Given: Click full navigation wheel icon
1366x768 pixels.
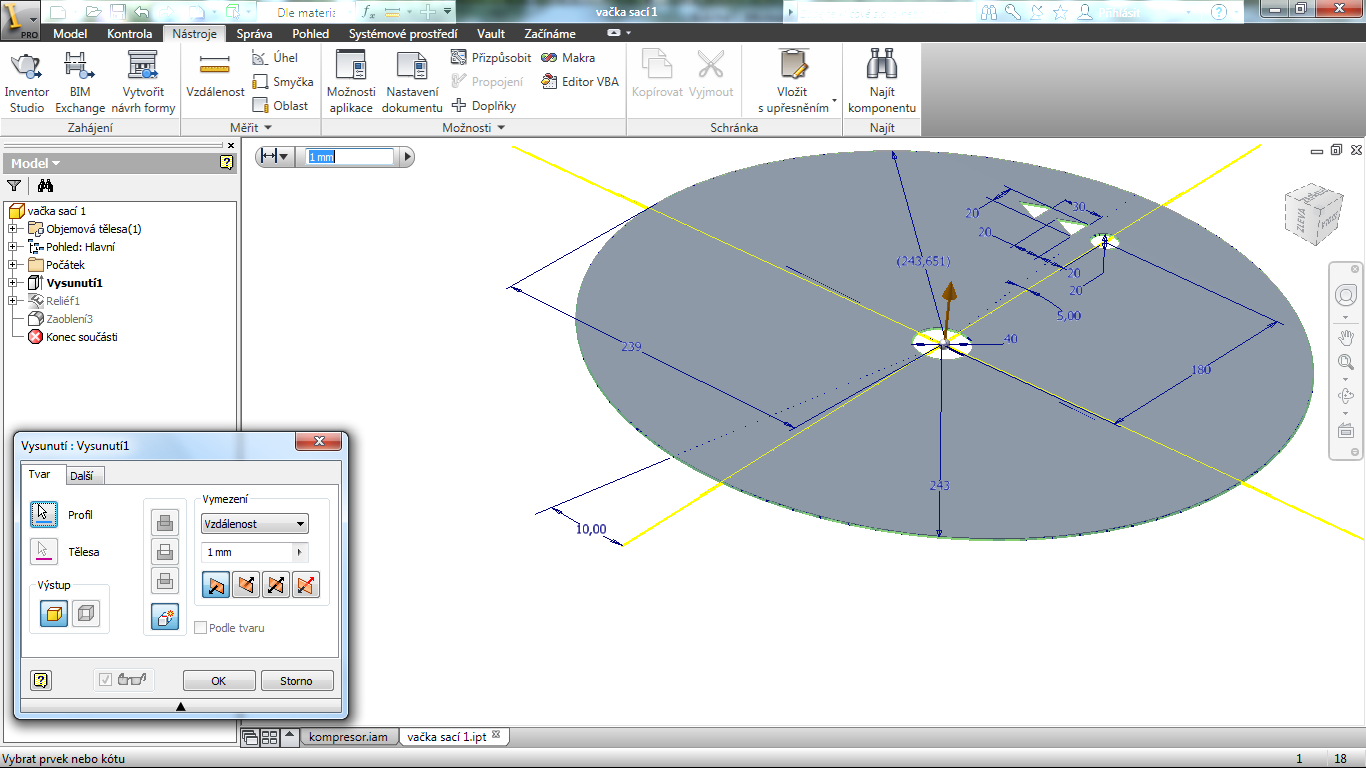Looking at the screenshot, I should [x=1346, y=297].
